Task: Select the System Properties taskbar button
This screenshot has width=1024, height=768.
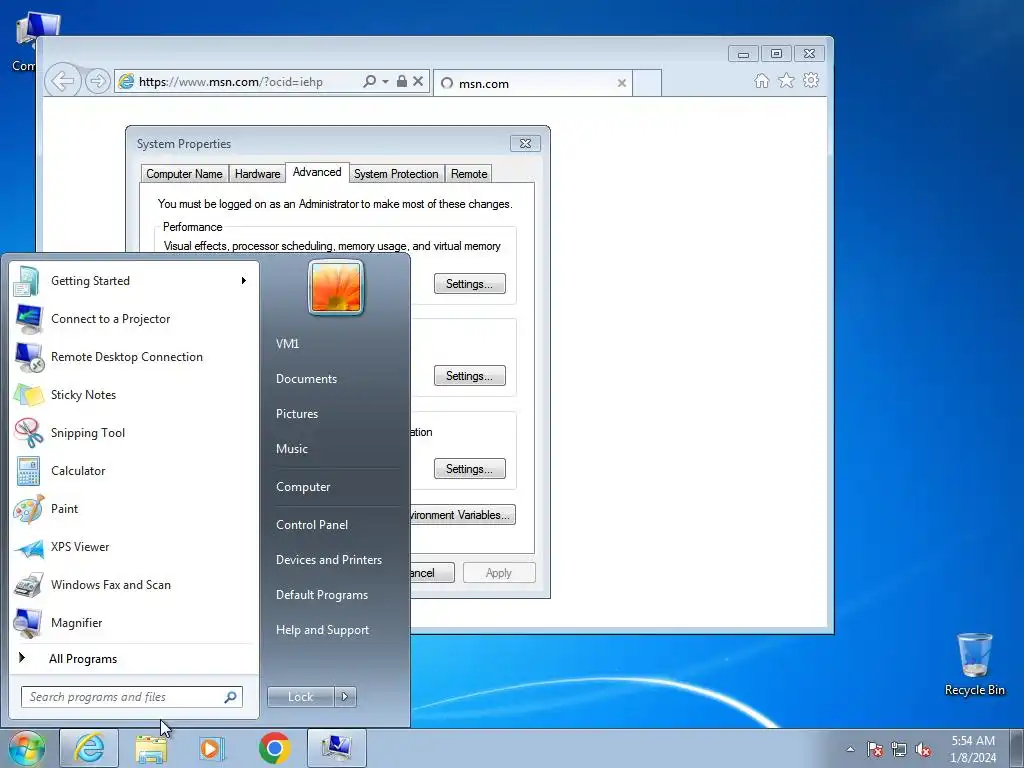Action: (336, 748)
